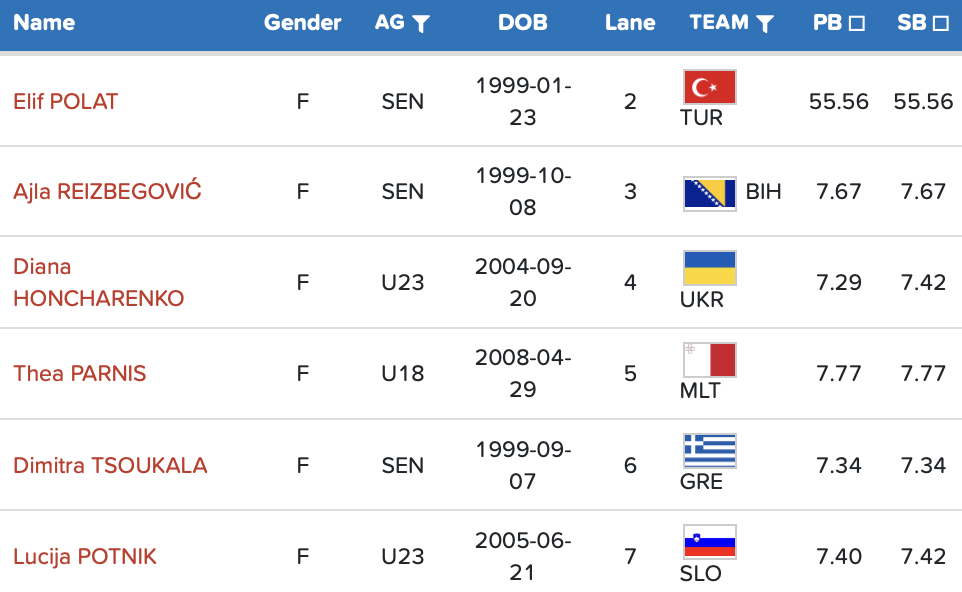Click the Ukraine flag icon
This screenshot has width=962, height=592.
point(709,268)
